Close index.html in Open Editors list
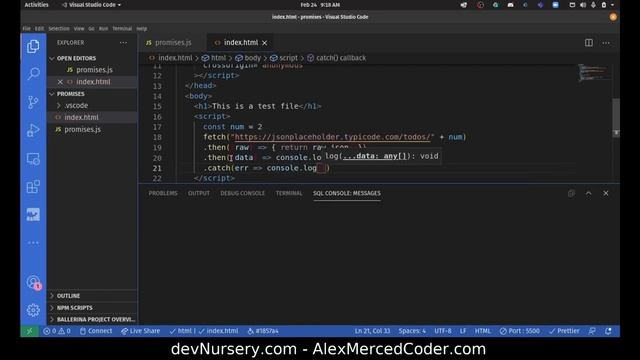Image resolution: width=640 pixels, height=360 pixels. point(60,82)
